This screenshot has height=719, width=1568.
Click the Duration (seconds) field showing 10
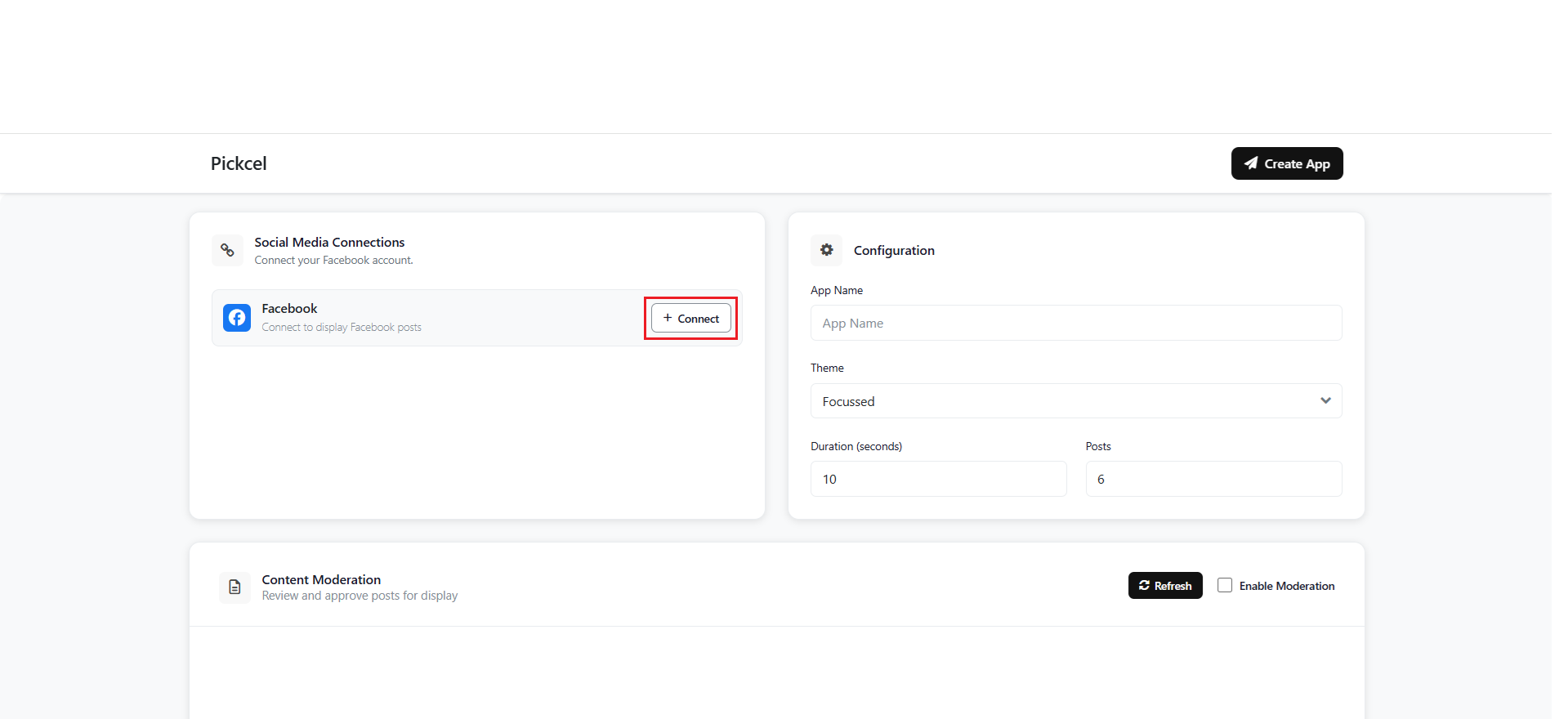938,479
